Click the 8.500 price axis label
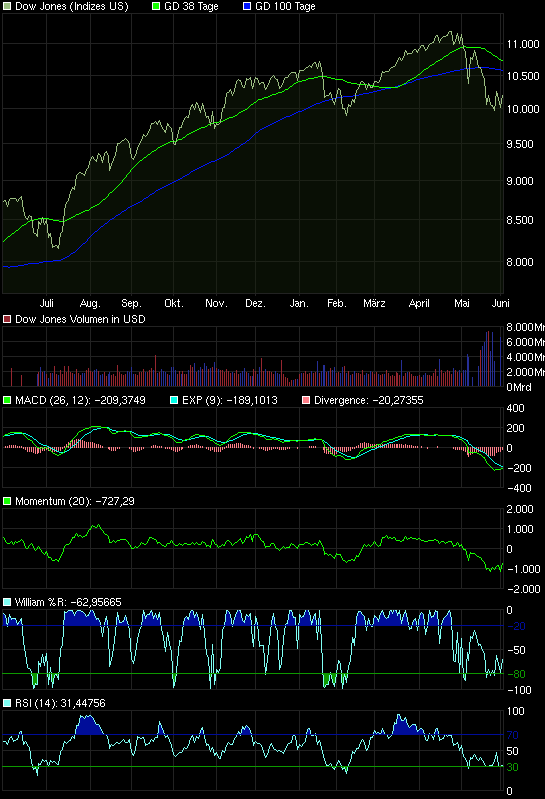545x799 pixels. [x=520, y=220]
